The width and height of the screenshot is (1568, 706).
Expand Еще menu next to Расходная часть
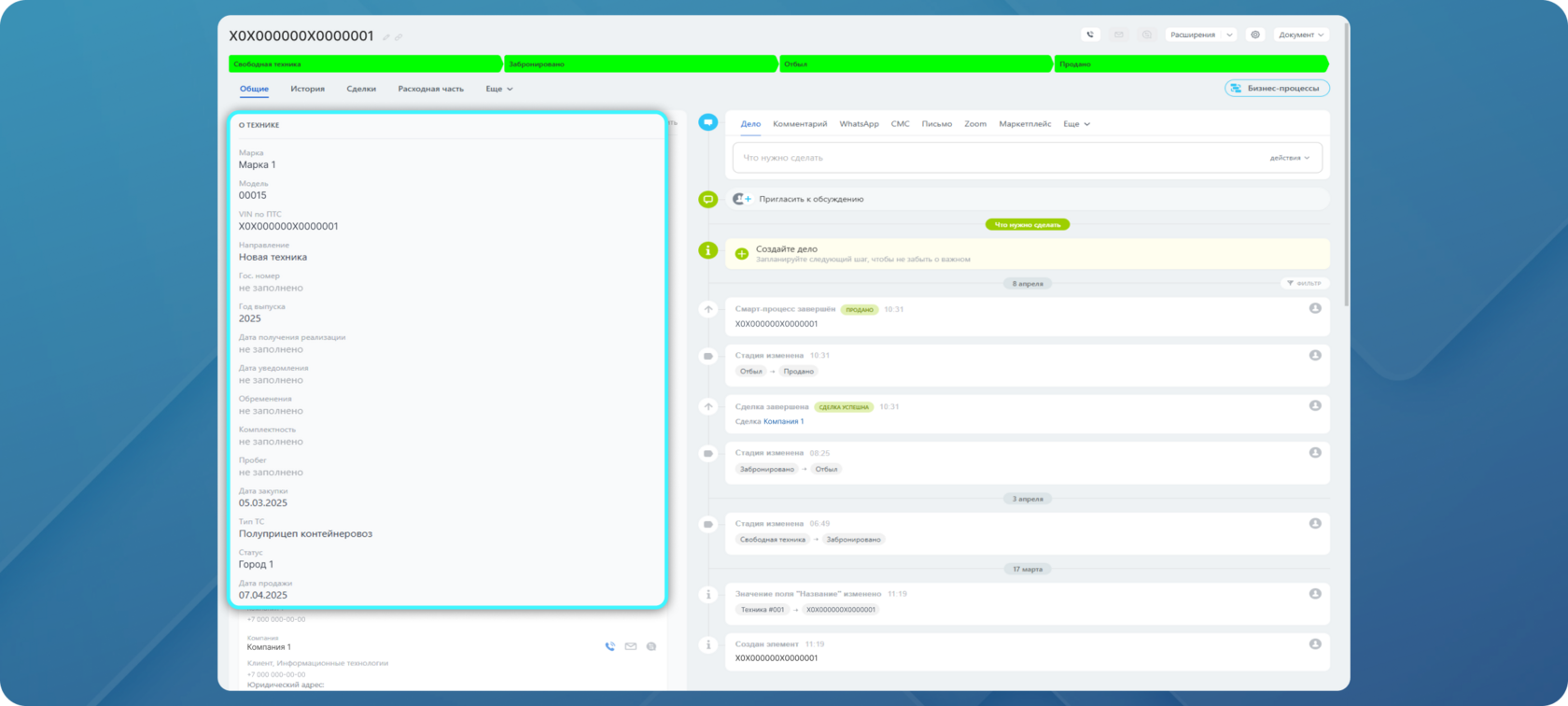pos(499,89)
